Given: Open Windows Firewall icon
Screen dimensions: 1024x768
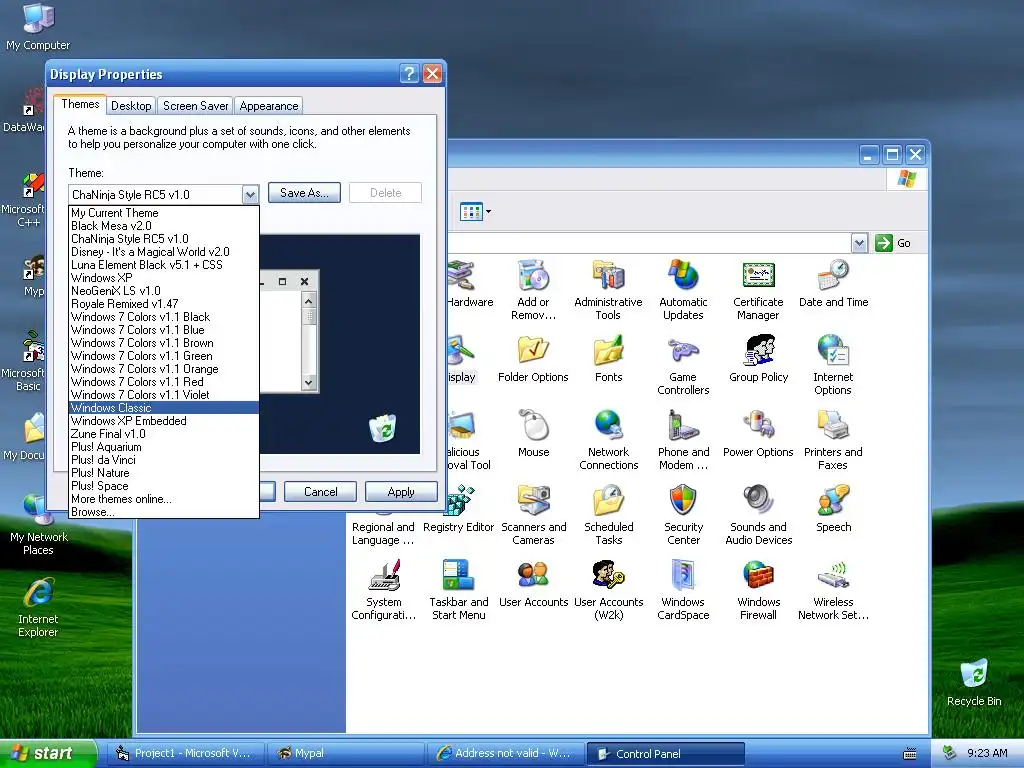Looking at the screenshot, I should (x=758, y=590).
